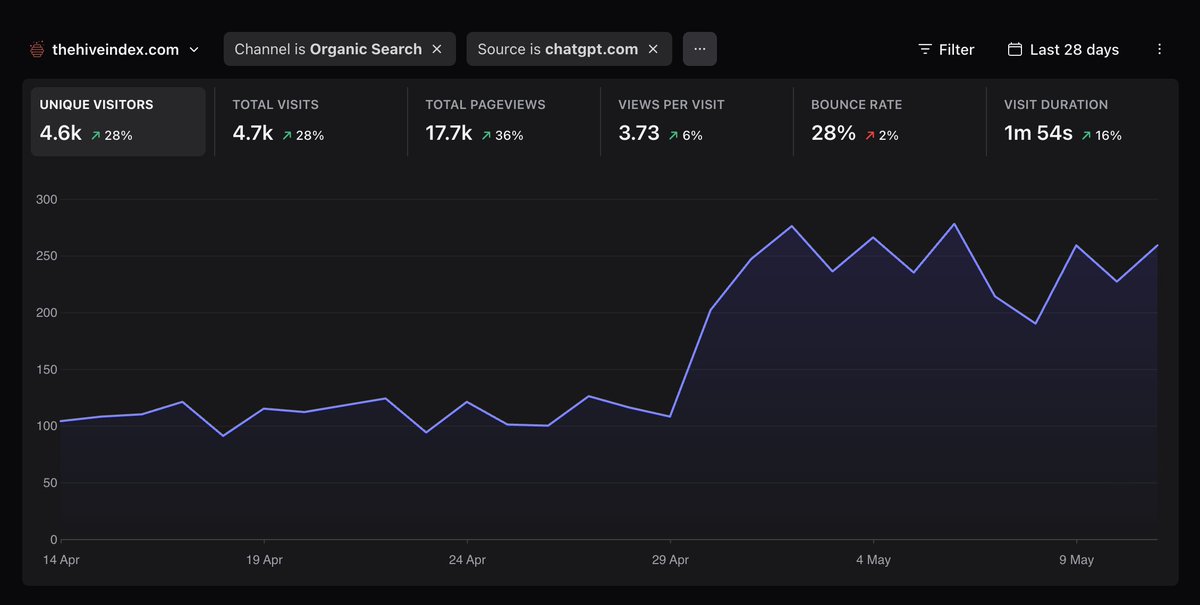Click the red arrow beside bounce rate 2%

click(x=868, y=135)
